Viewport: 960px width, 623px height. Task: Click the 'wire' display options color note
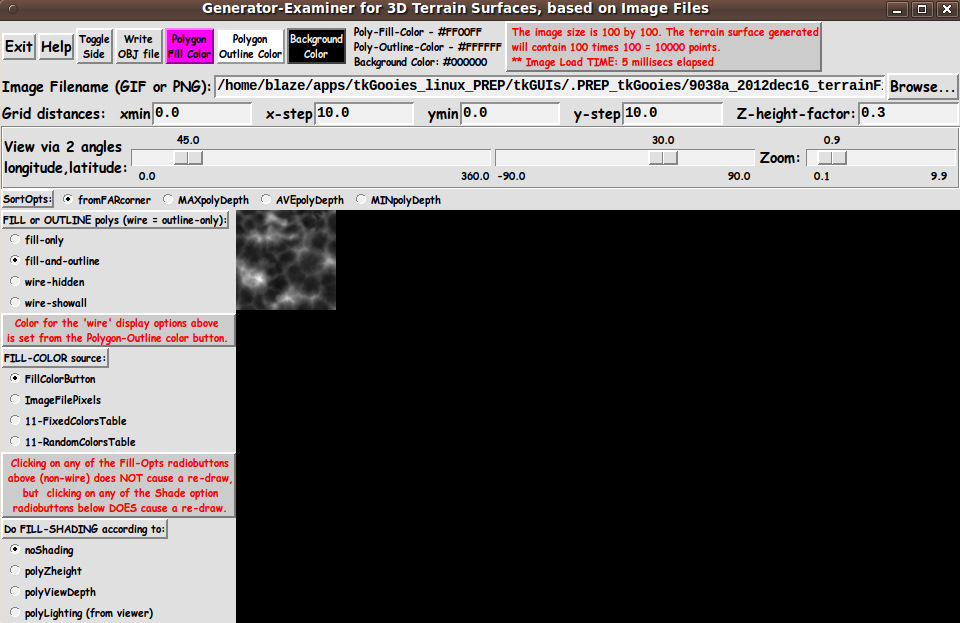click(x=117, y=330)
